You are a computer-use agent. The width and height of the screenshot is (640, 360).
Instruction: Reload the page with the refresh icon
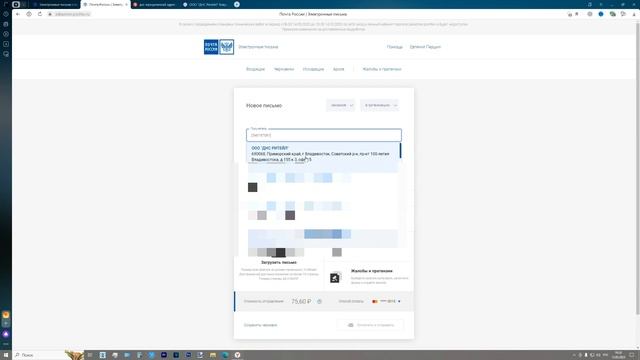(40, 14)
